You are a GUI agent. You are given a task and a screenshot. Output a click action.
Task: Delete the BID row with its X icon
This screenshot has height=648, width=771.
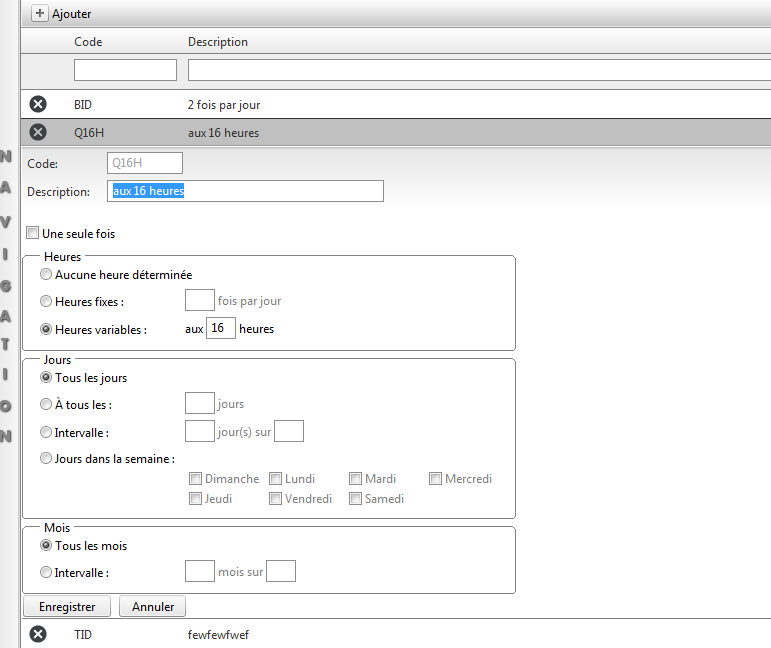38,104
